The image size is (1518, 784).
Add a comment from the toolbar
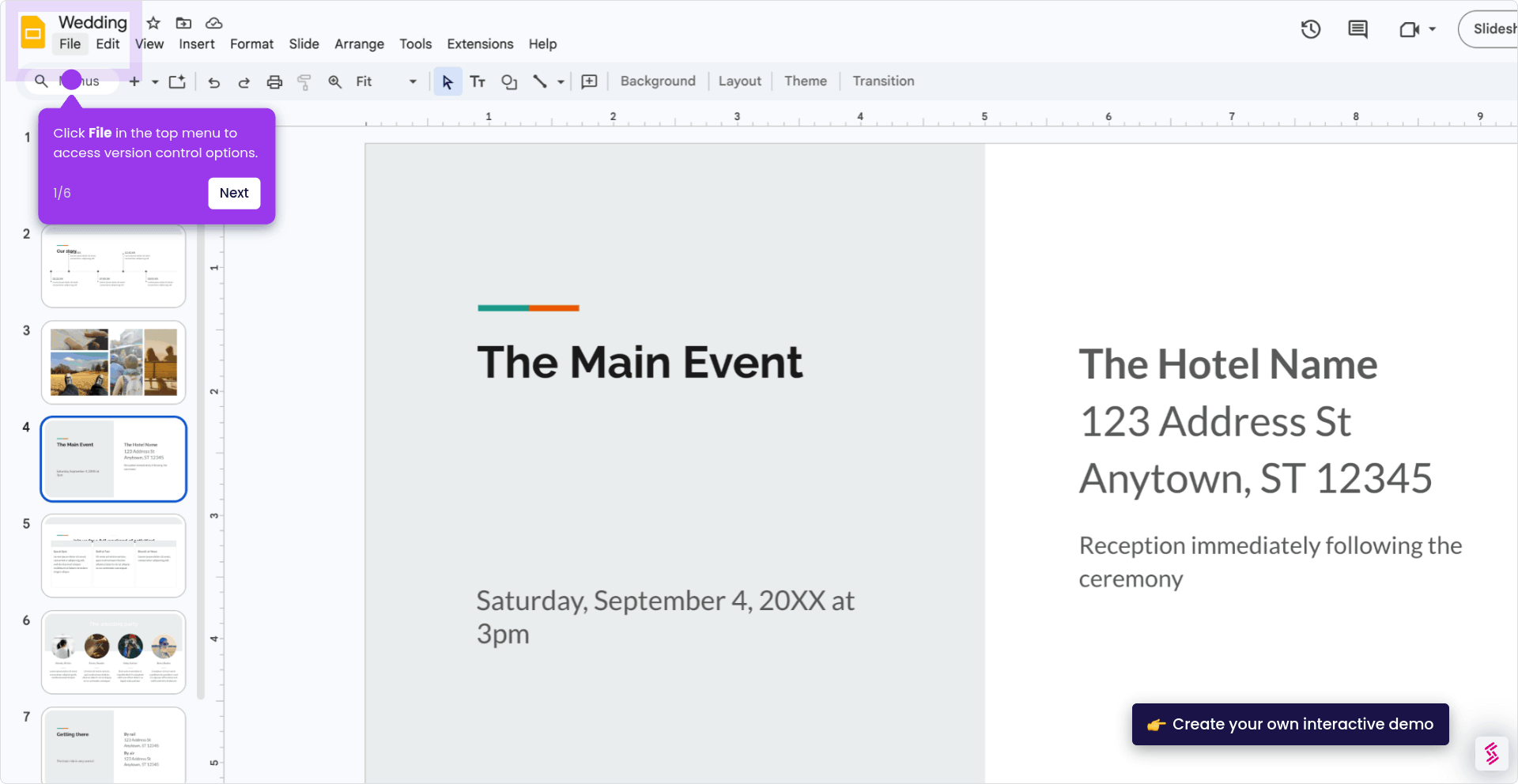pyautogui.click(x=589, y=81)
